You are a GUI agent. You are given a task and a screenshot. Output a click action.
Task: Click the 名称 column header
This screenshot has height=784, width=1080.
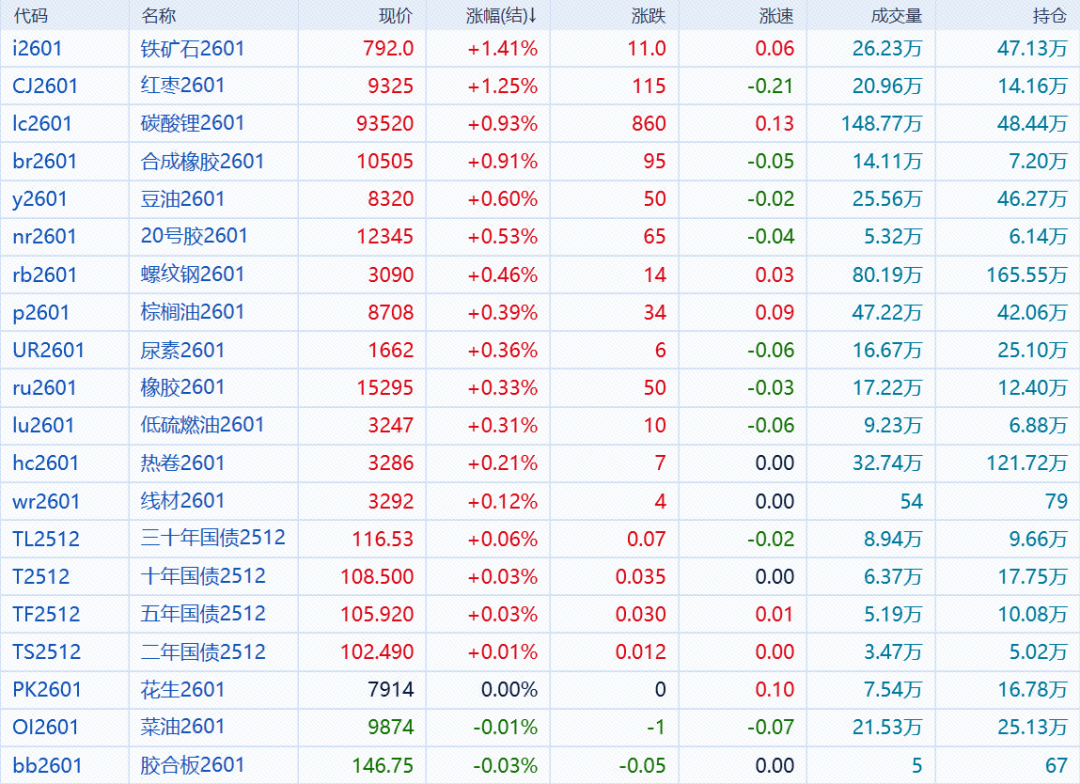click(x=158, y=16)
